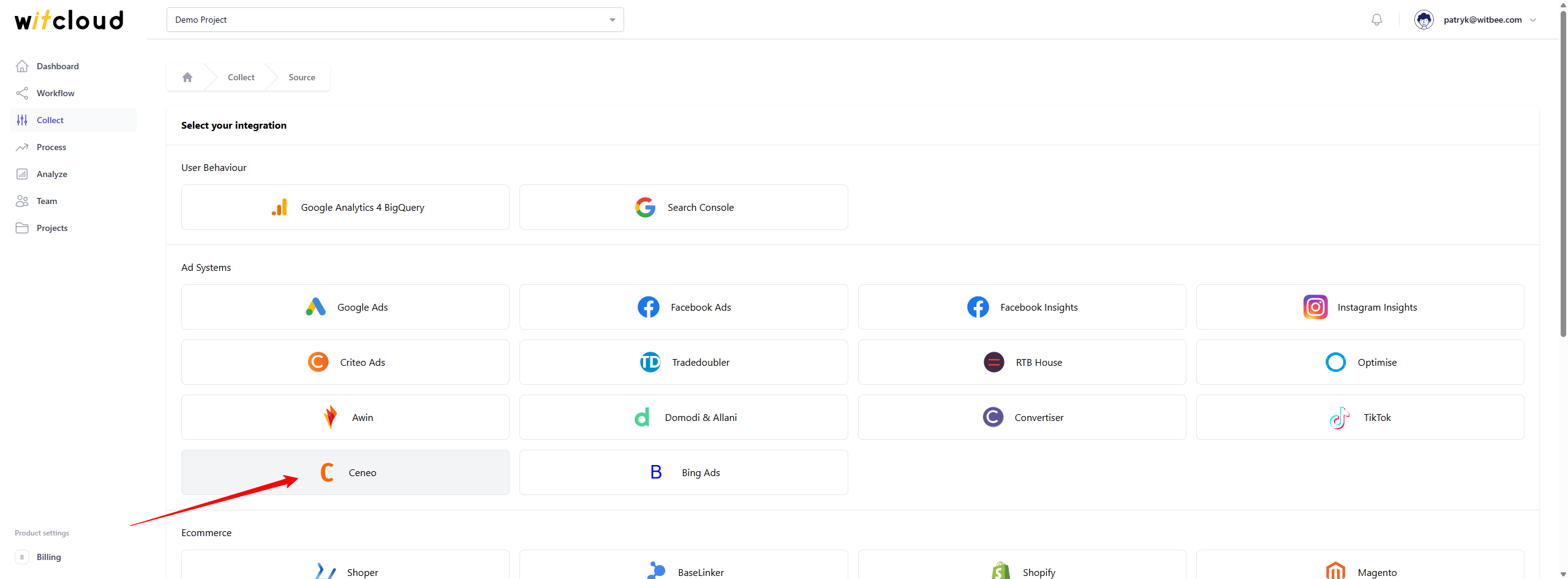Expand the project selector caret arrow
The width and height of the screenshot is (1568, 579).
[612, 20]
